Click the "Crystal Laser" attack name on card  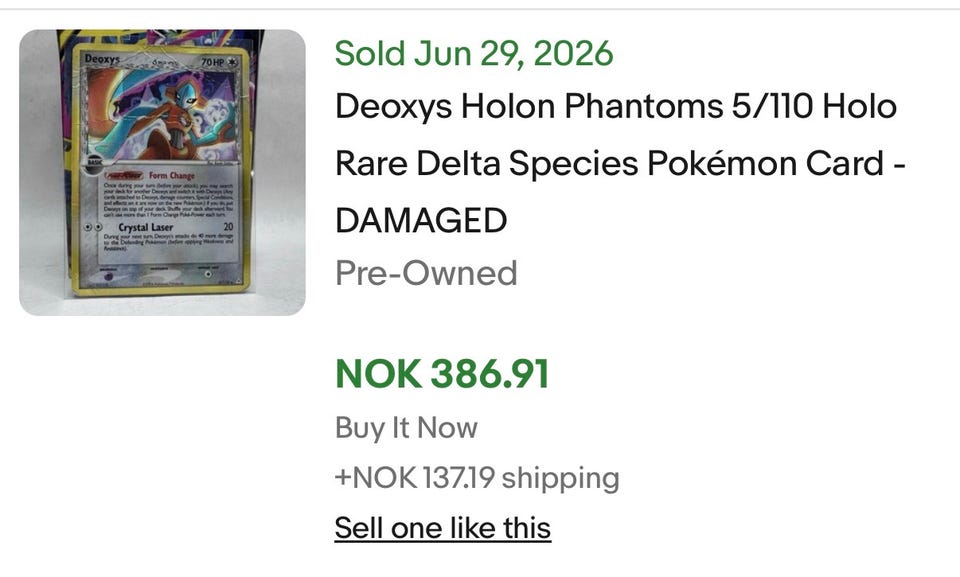pyautogui.click(x=146, y=227)
